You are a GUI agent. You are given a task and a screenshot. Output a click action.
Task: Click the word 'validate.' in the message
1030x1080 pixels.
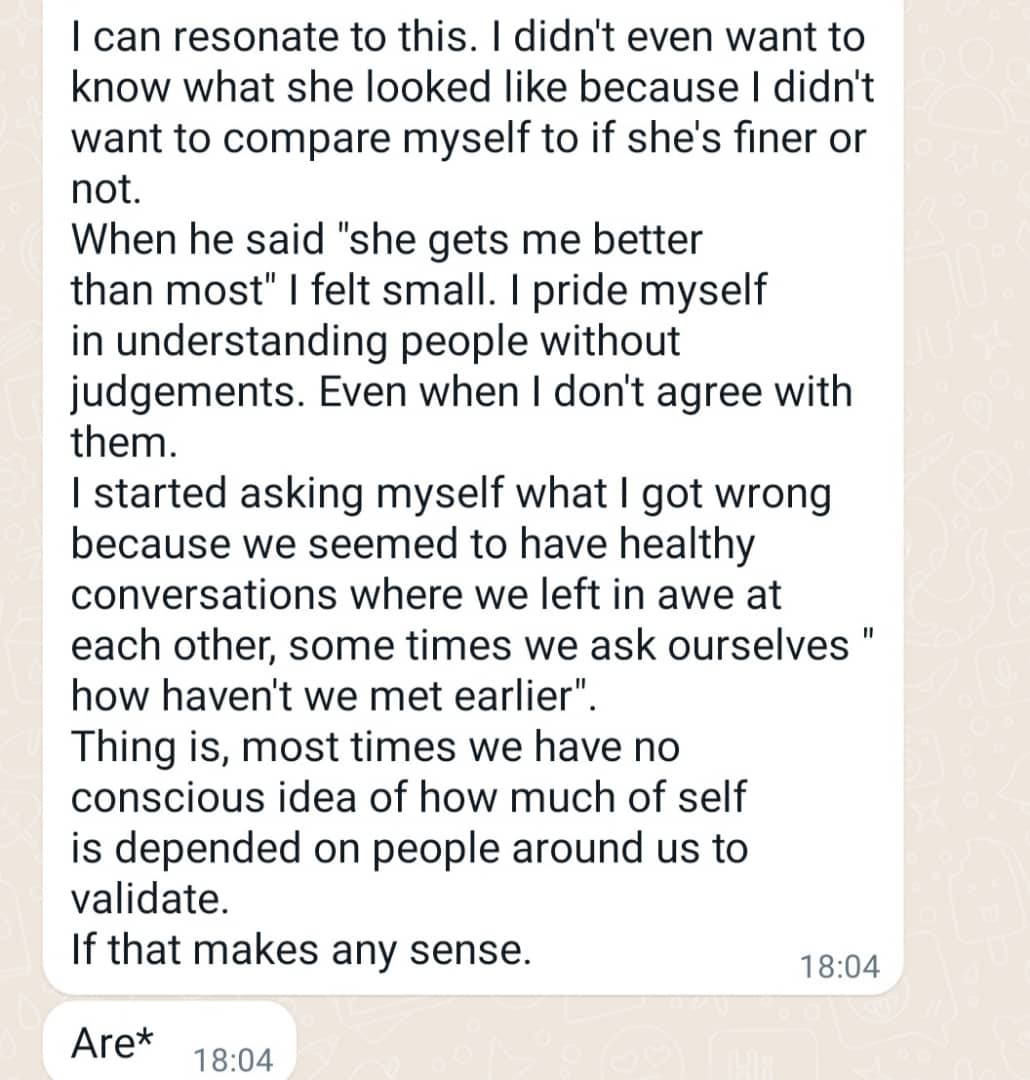point(150,899)
